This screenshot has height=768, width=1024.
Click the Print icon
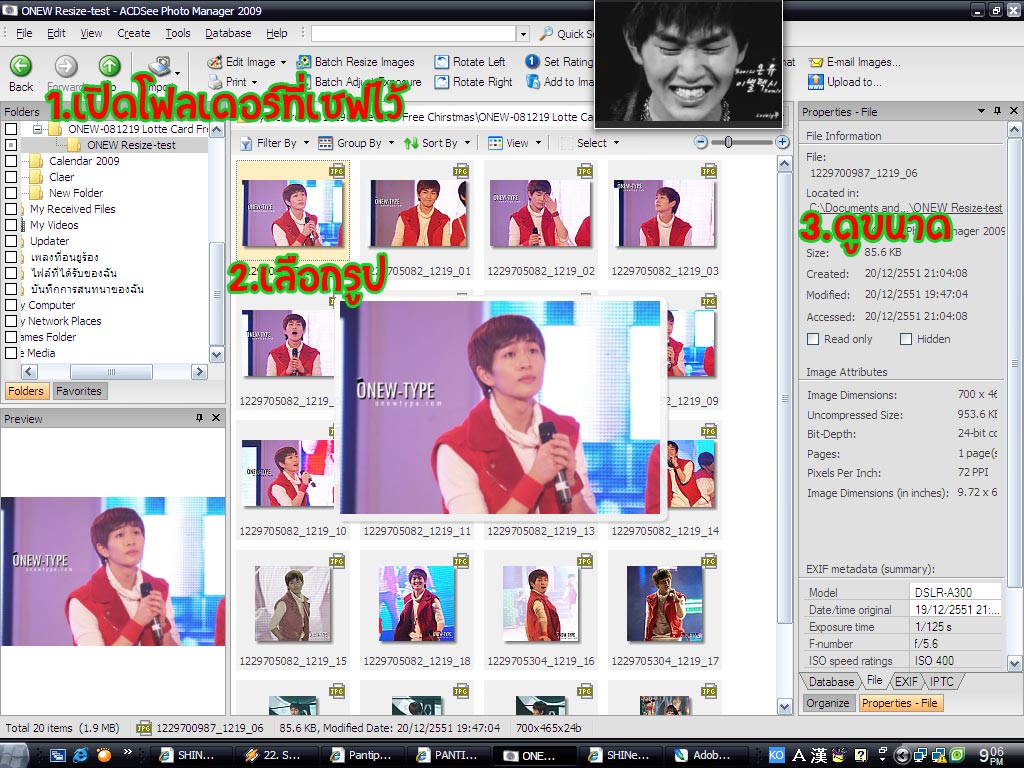(215, 82)
